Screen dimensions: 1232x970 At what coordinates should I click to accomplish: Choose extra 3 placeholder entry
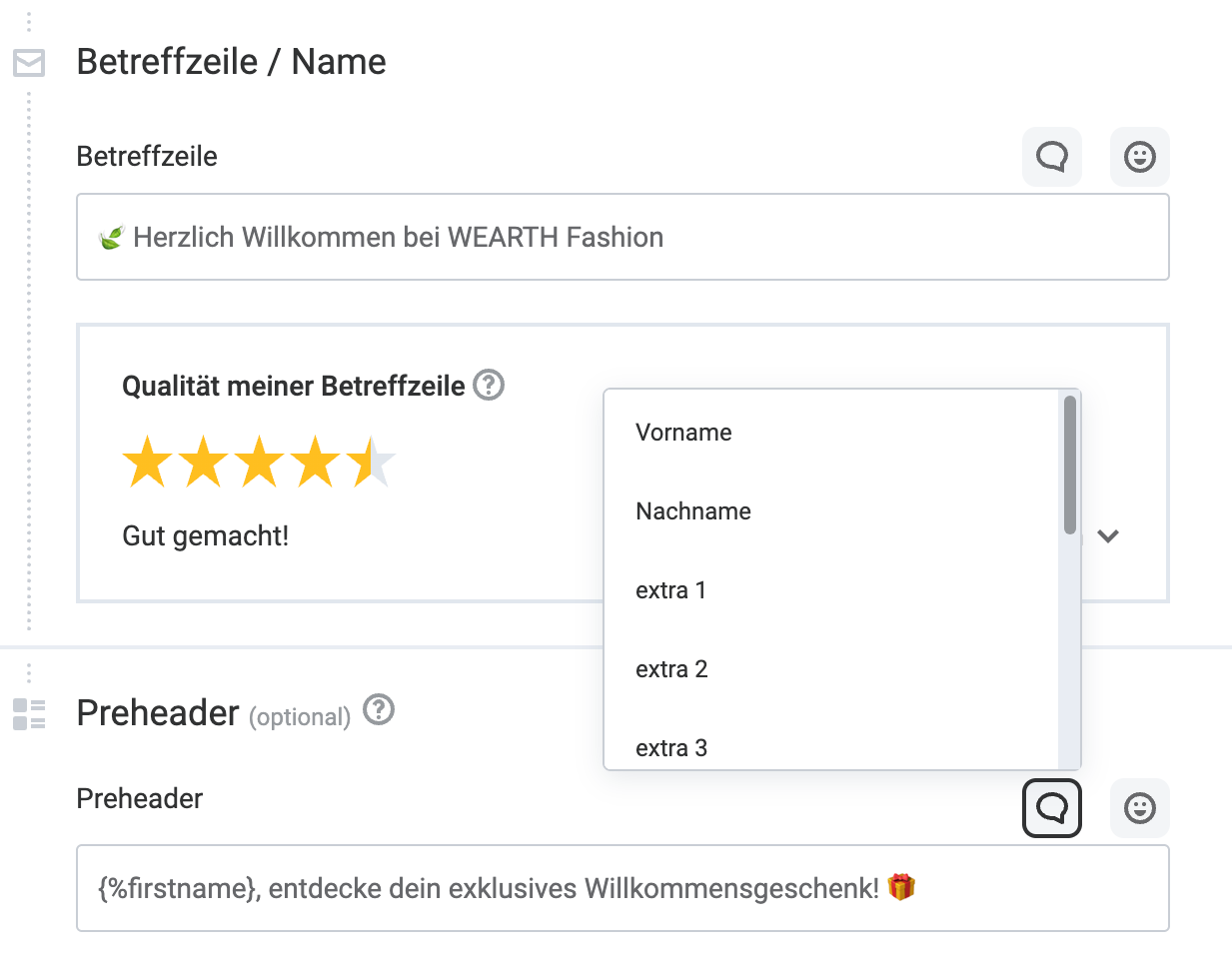(x=671, y=748)
